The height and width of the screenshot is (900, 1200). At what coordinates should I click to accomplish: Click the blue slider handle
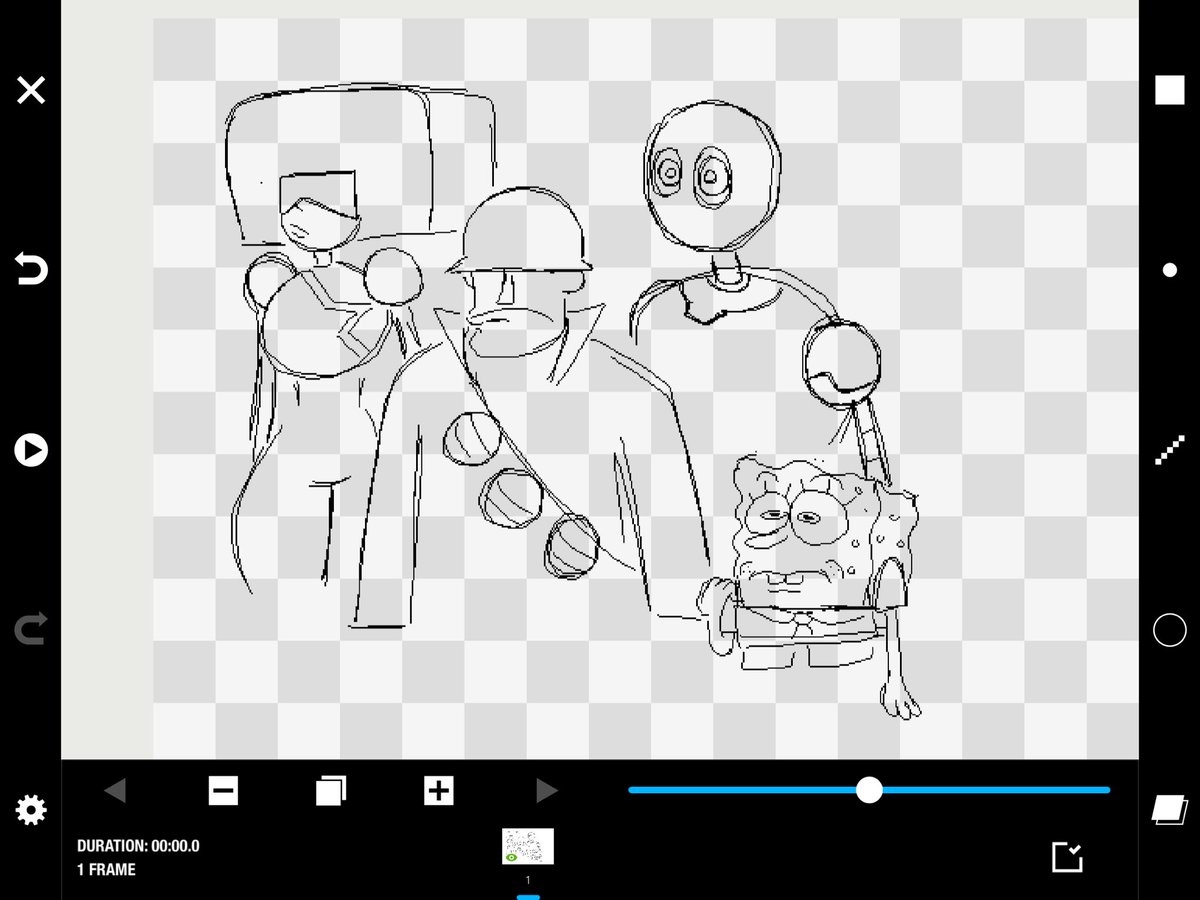(x=870, y=790)
